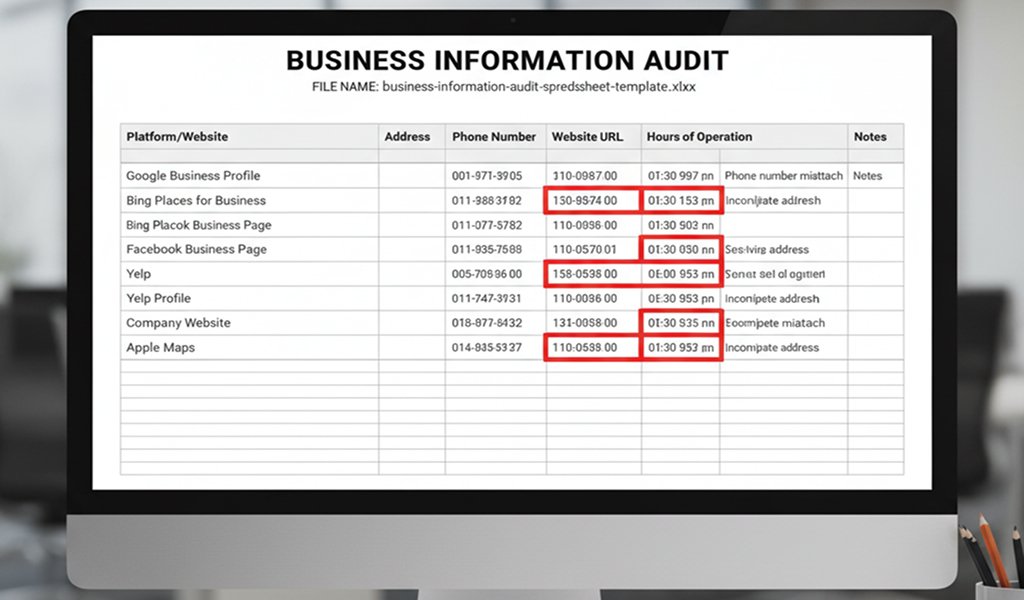The image size is (1024, 600).
Task: Click the FILE NAME text under the title
Action: [504, 87]
